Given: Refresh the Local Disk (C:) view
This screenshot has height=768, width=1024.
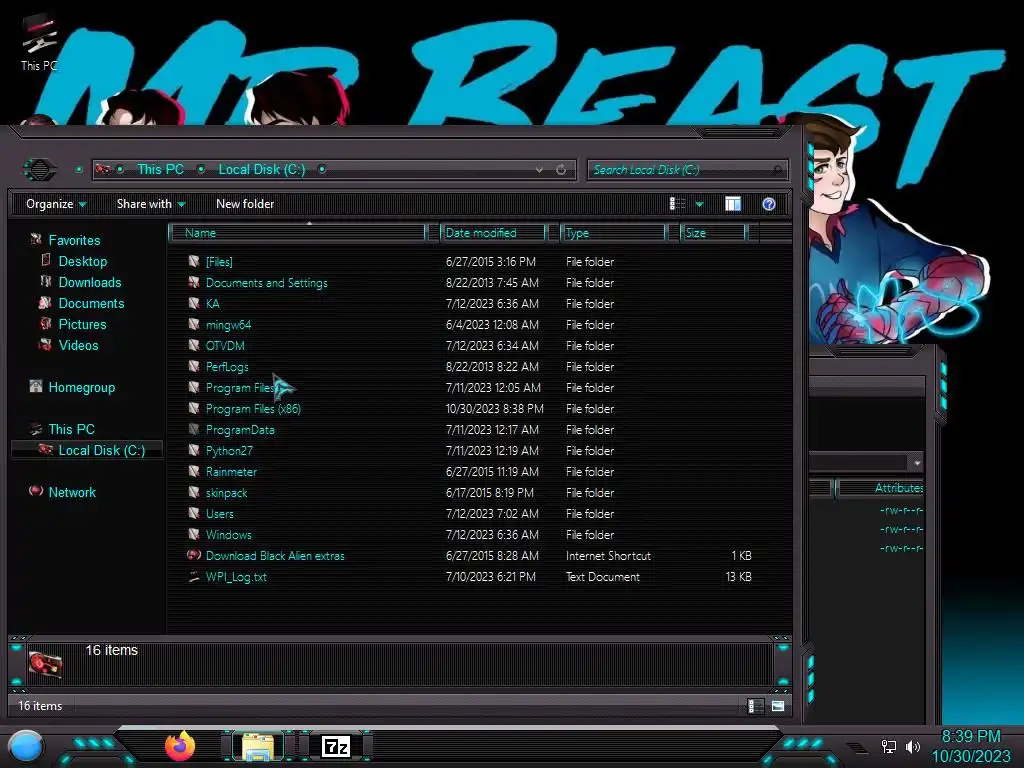Looking at the screenshot, I should tap(561, 170).
